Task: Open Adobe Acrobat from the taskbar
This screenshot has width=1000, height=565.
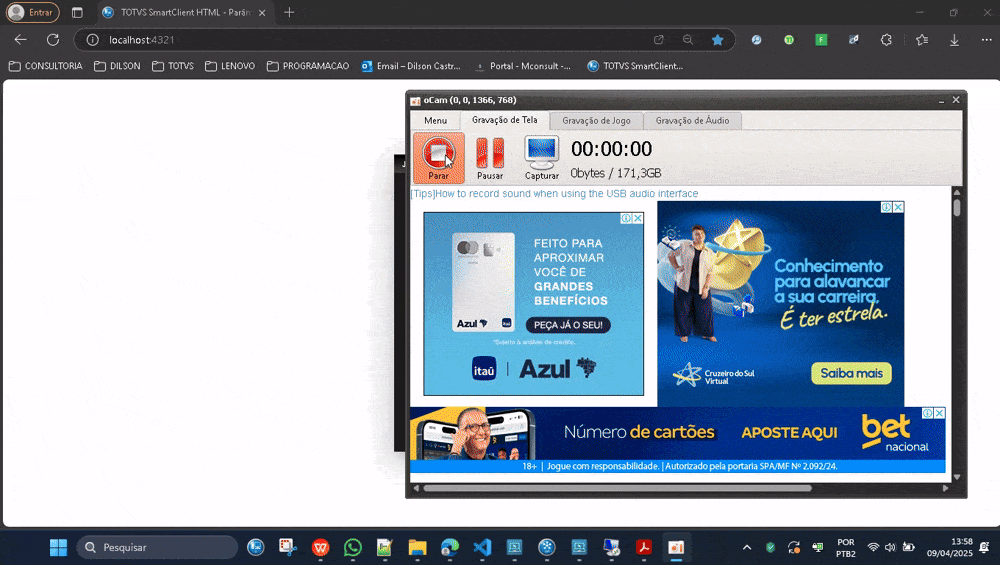Action: pyautogui.click(x=643, y=547)
